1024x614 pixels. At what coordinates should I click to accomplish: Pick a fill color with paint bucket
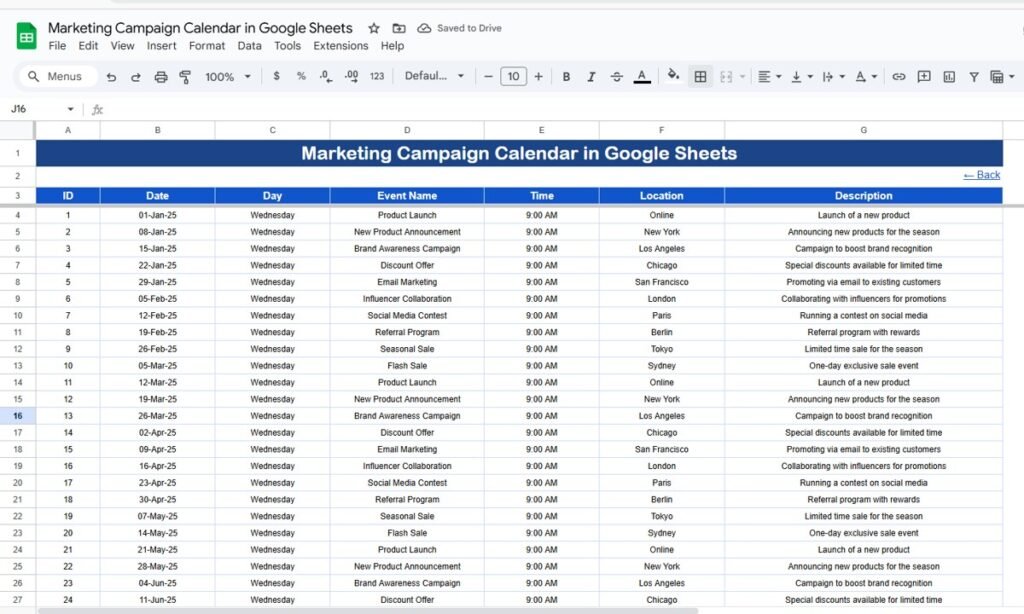(673, 76)
